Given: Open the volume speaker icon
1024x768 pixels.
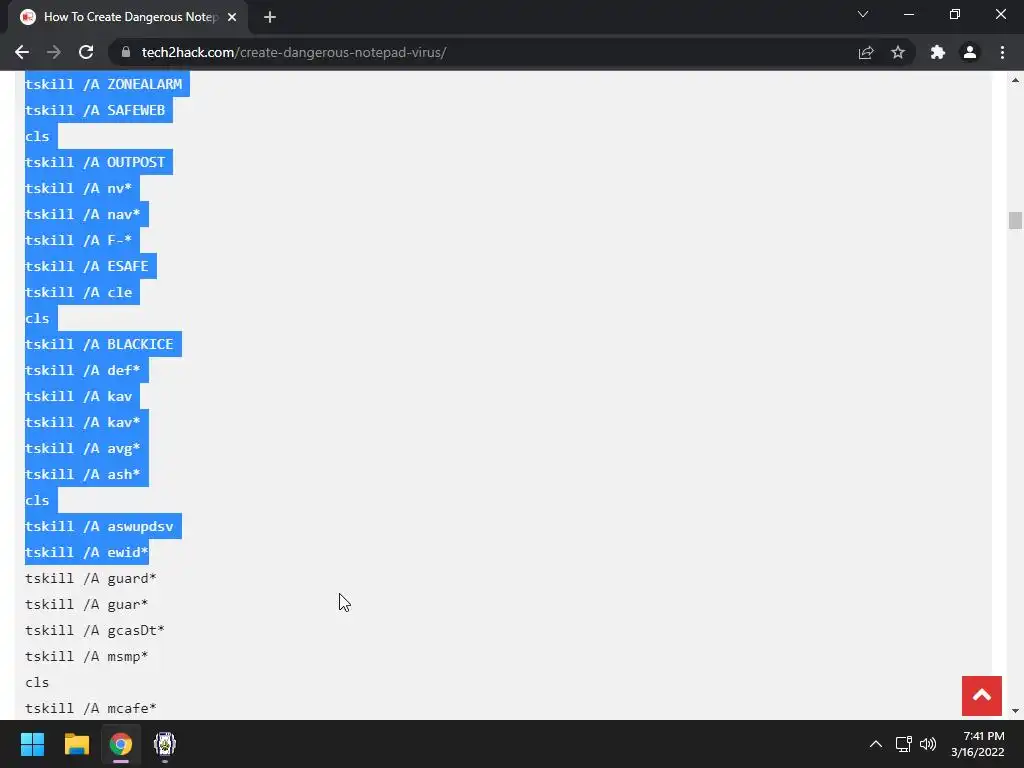Looking at the screenshot, I should (x=927, y=744).
